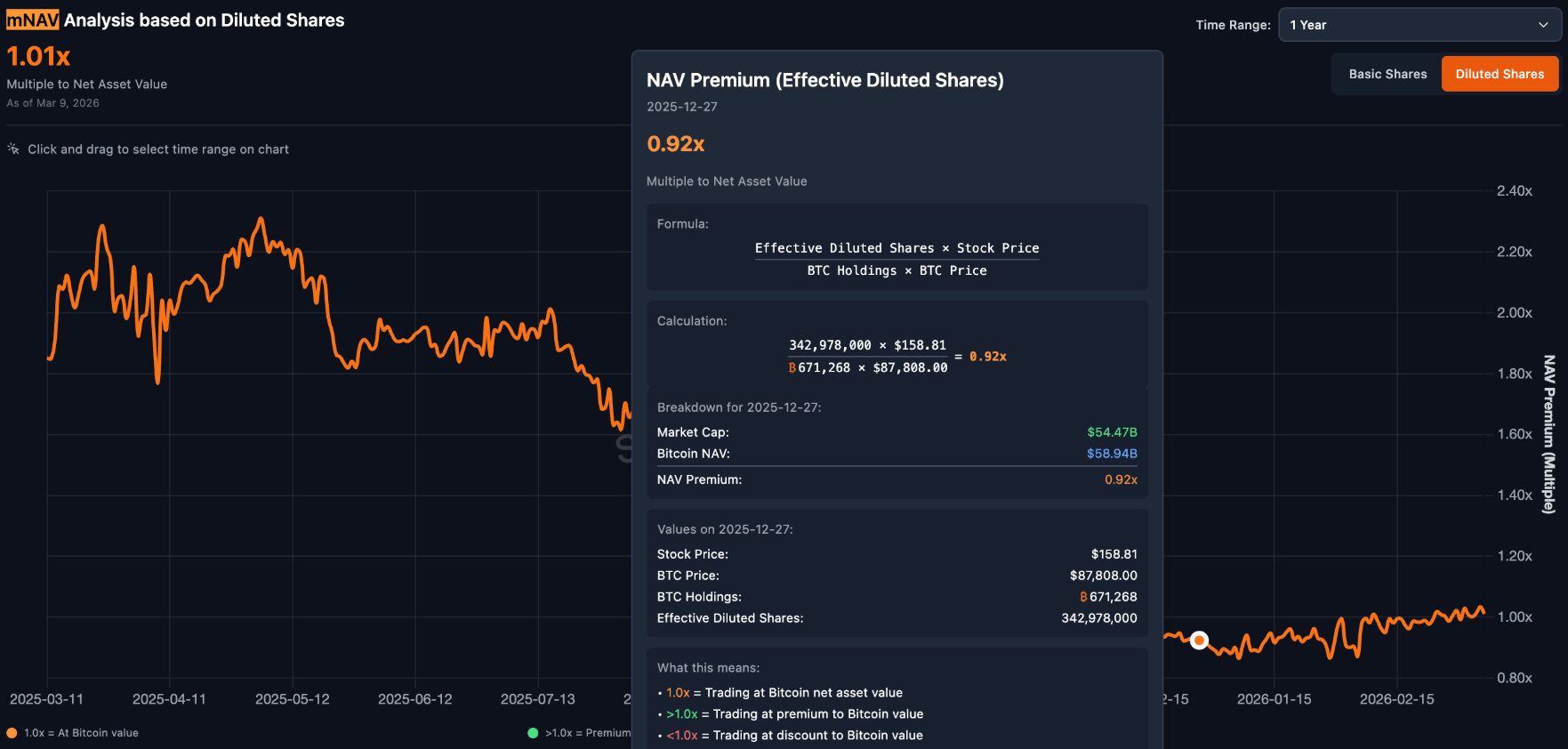Click the vertical NAV Premium (Multiple) axis title

point(1548,434)
